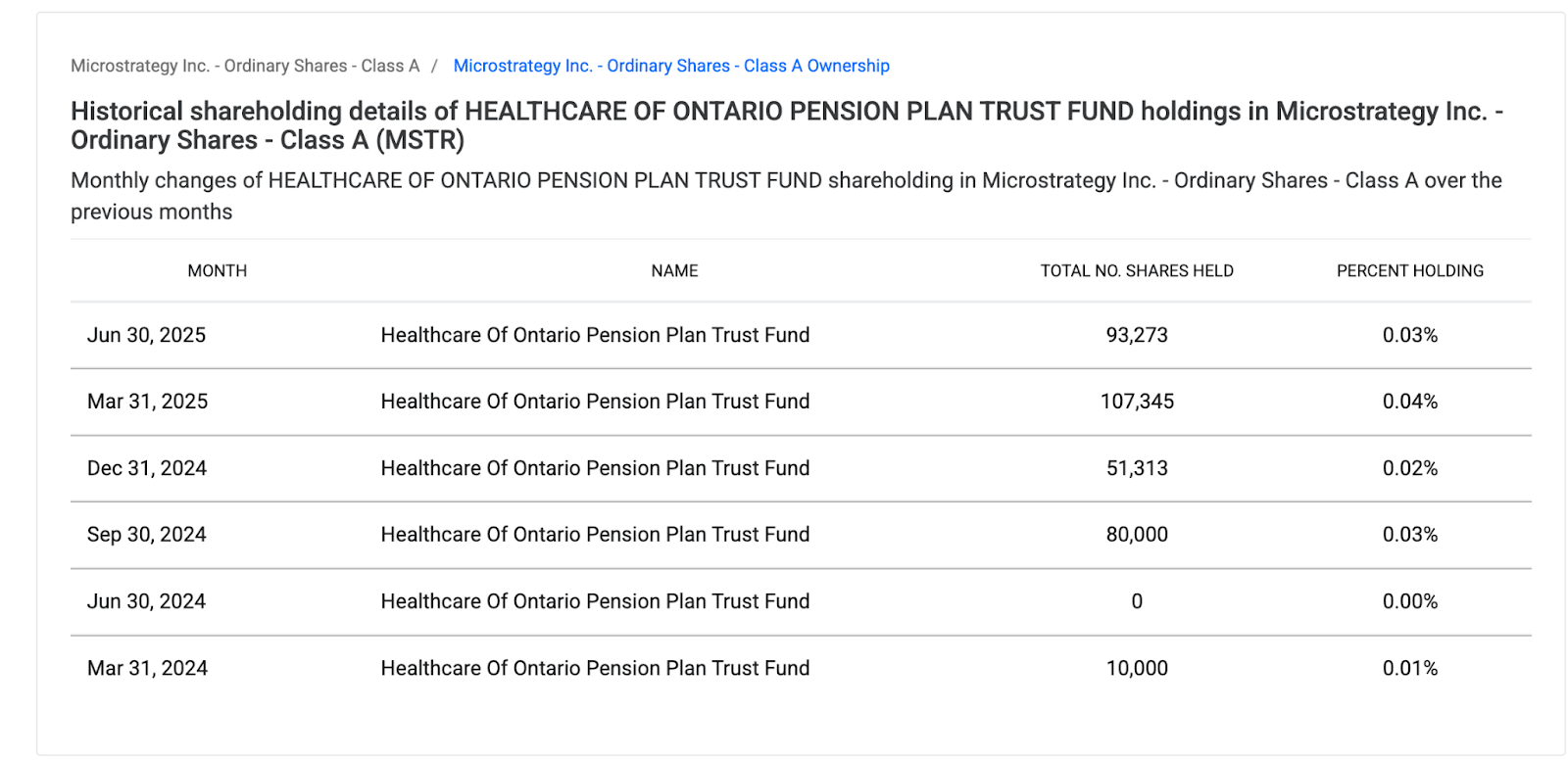Click the fund name in Mar 31, 2024 row
Image resolution: width=1568 pixels, height=761 pixels.
pyautogui.click(x=595, y=668)
